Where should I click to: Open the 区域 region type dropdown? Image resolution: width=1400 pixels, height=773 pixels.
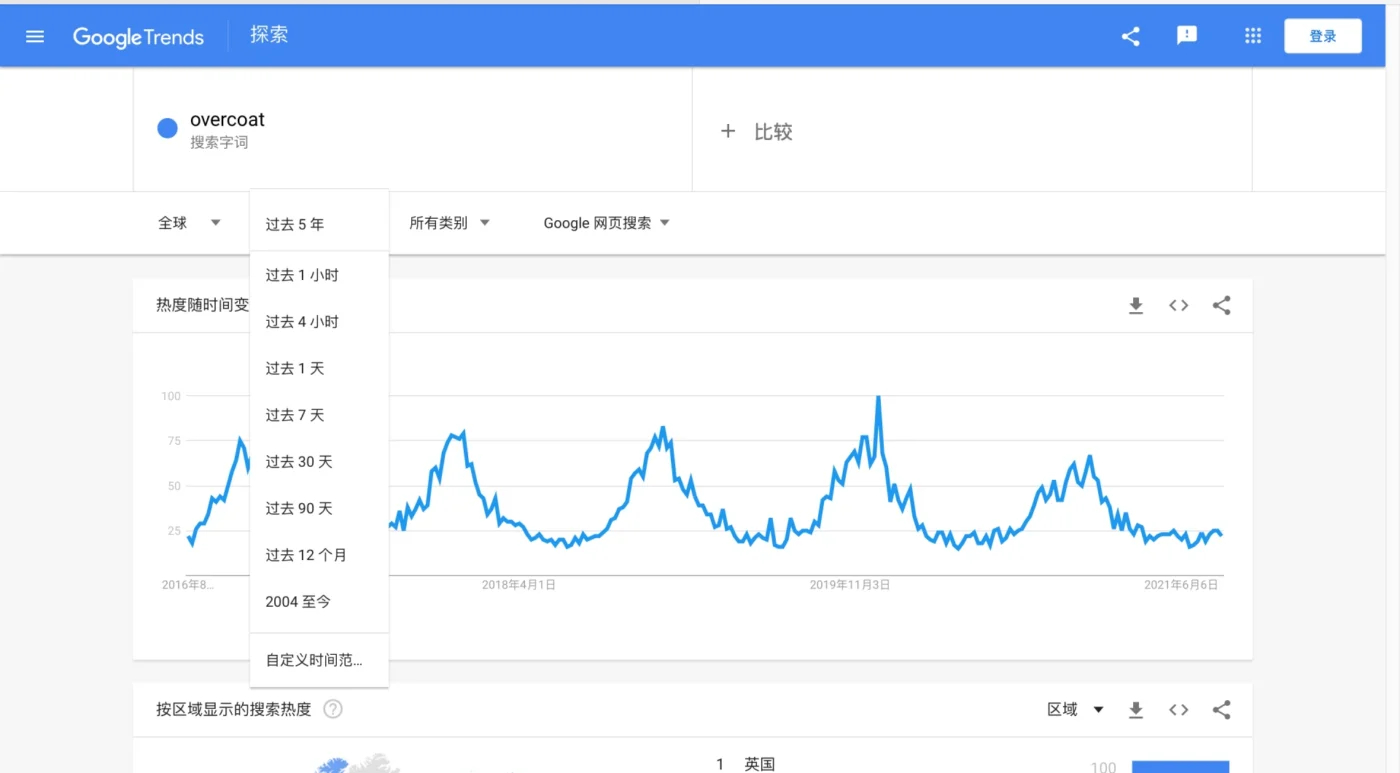coord(1075,710)
